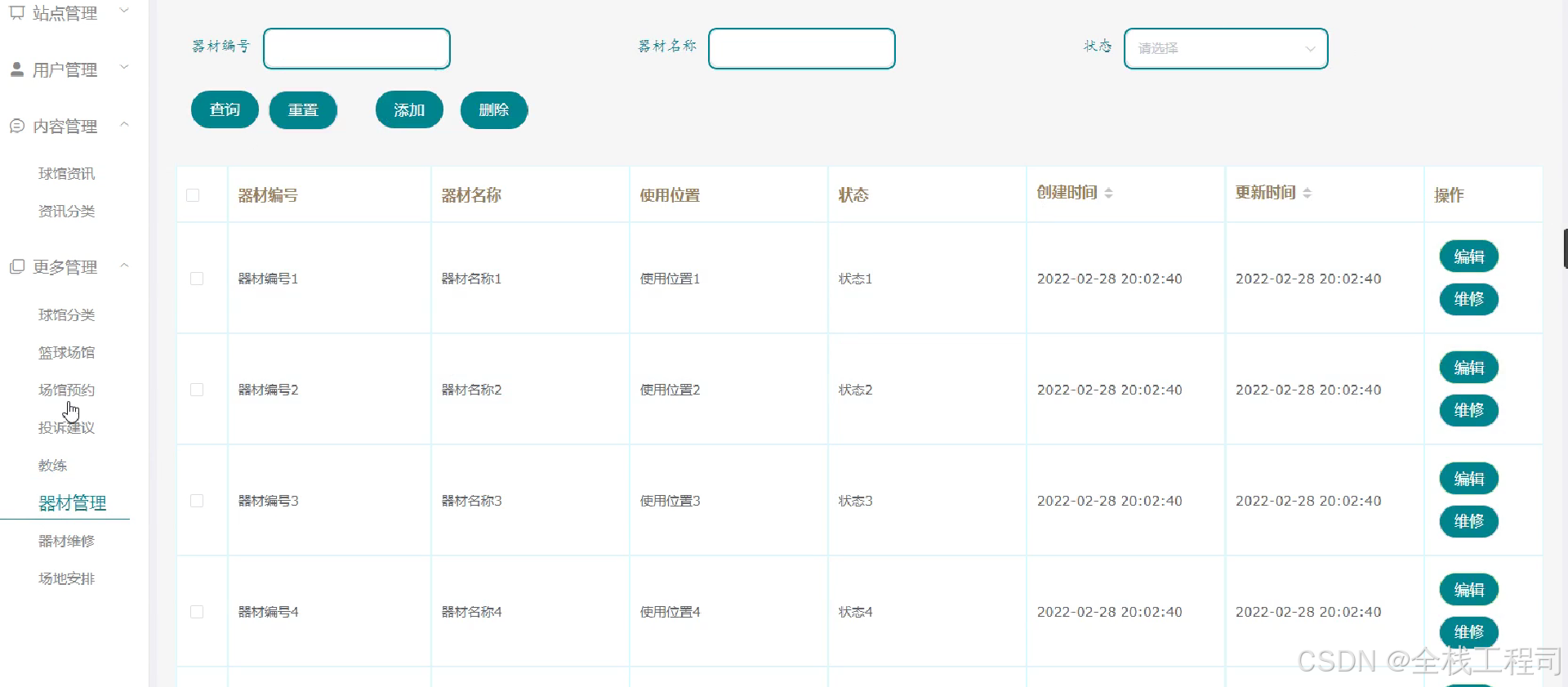Click 编辑 for 器材编号3
This screenshot has height=687, width=1568.
click(x=1469, y=479)
